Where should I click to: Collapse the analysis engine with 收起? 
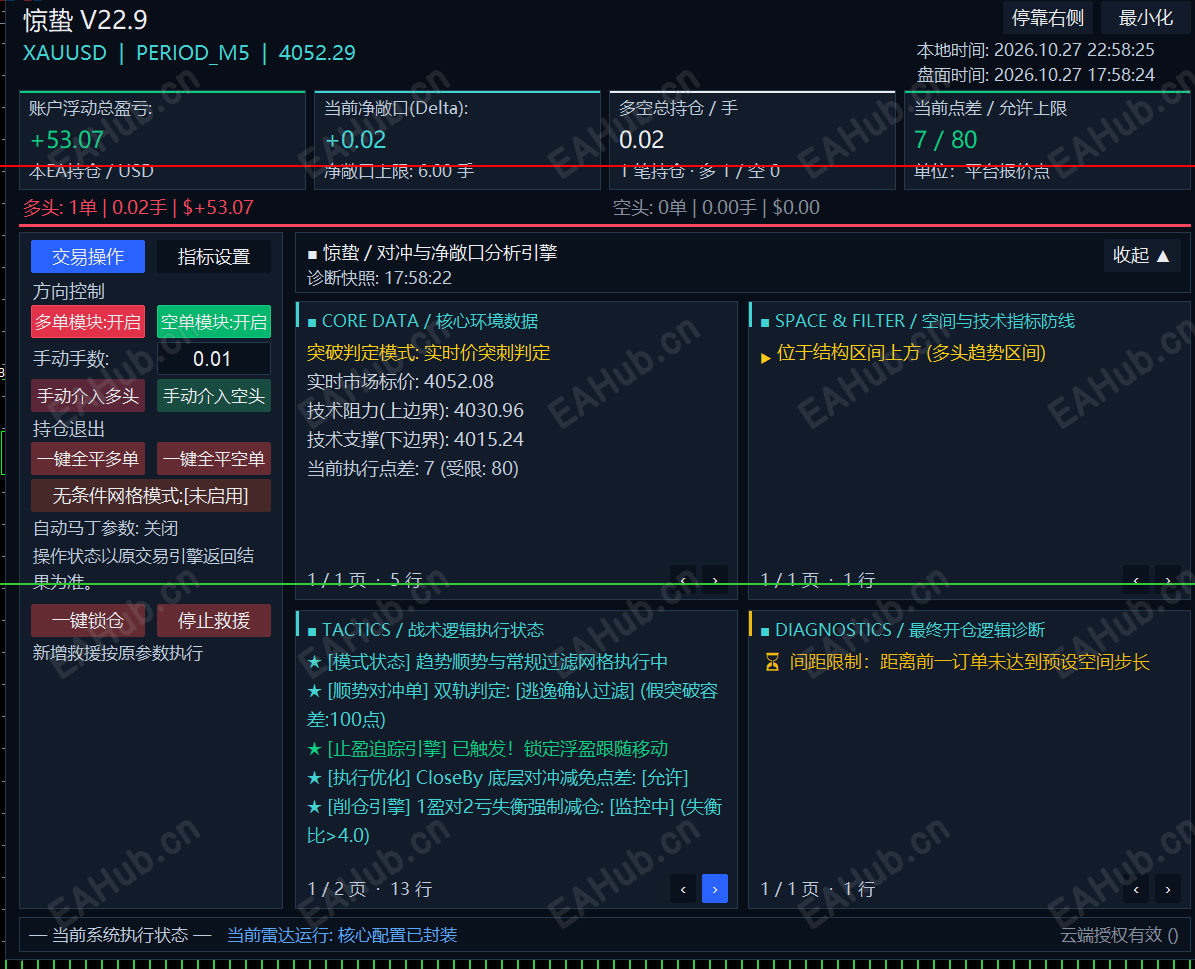pos(1142,255)
